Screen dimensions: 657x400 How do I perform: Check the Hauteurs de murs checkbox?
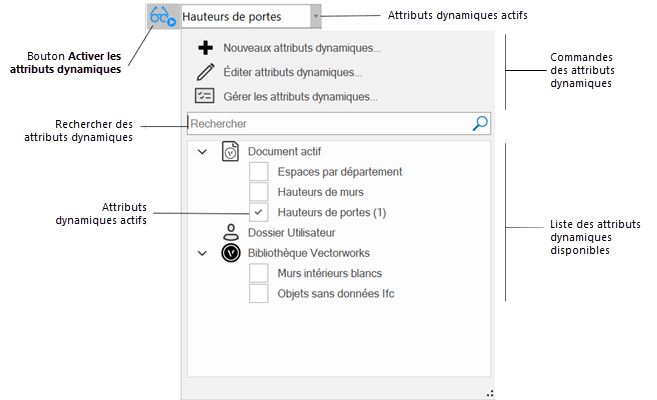tap(258, 192)
